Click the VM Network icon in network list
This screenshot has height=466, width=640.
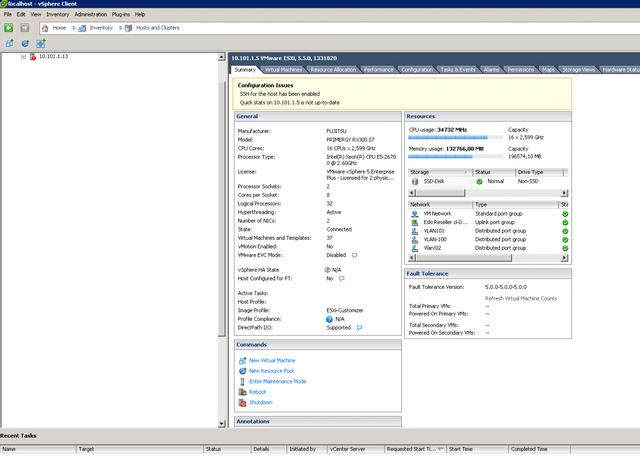click(415, 214)
